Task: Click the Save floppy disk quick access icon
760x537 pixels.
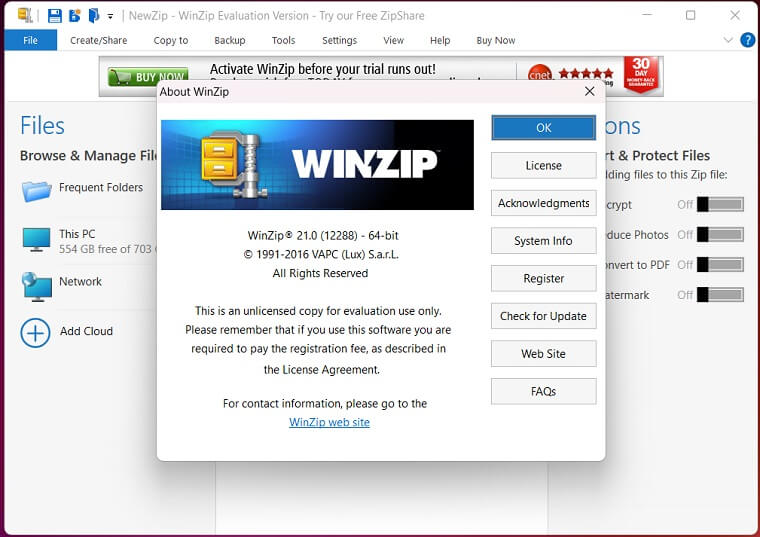Action: coord(54,16)
